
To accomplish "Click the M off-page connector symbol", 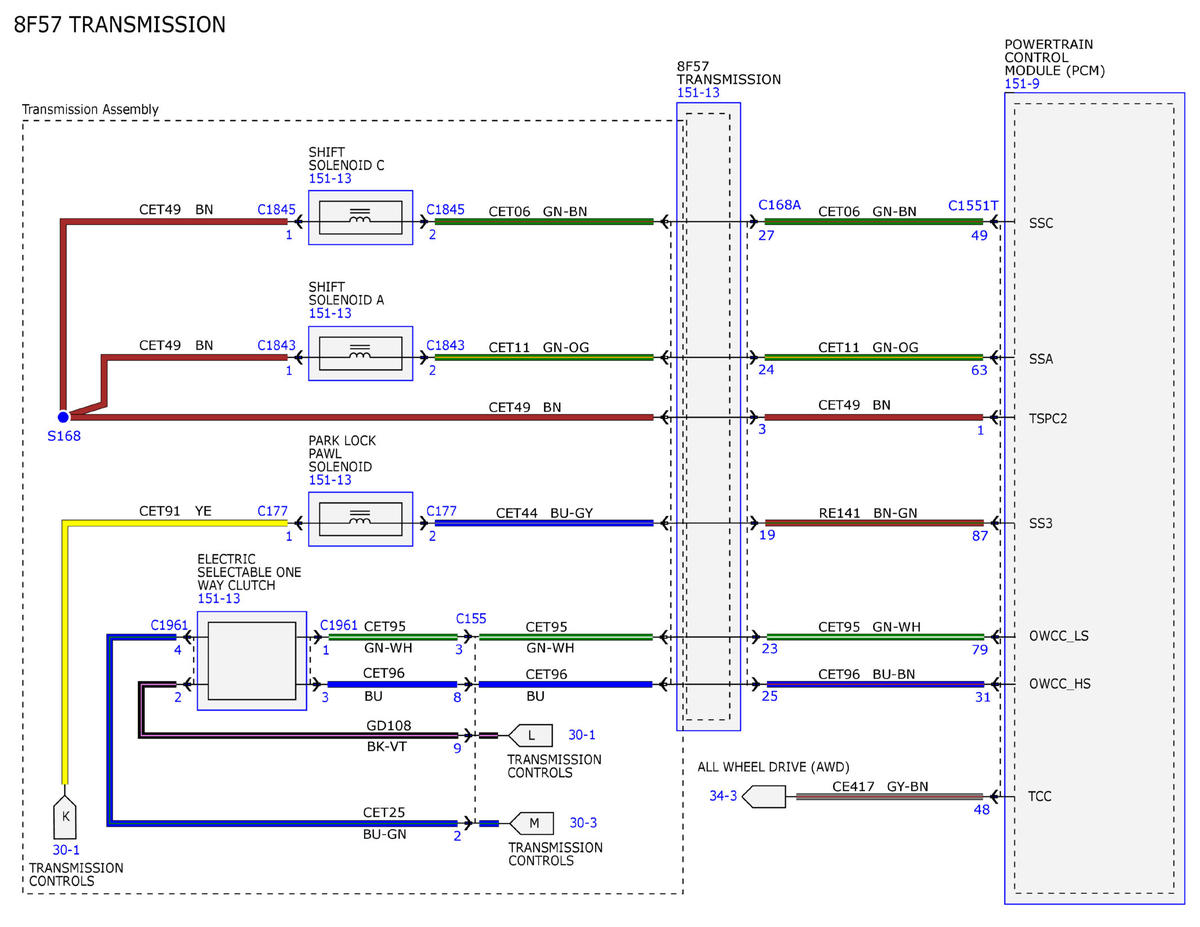I will [x=532, y=823].
